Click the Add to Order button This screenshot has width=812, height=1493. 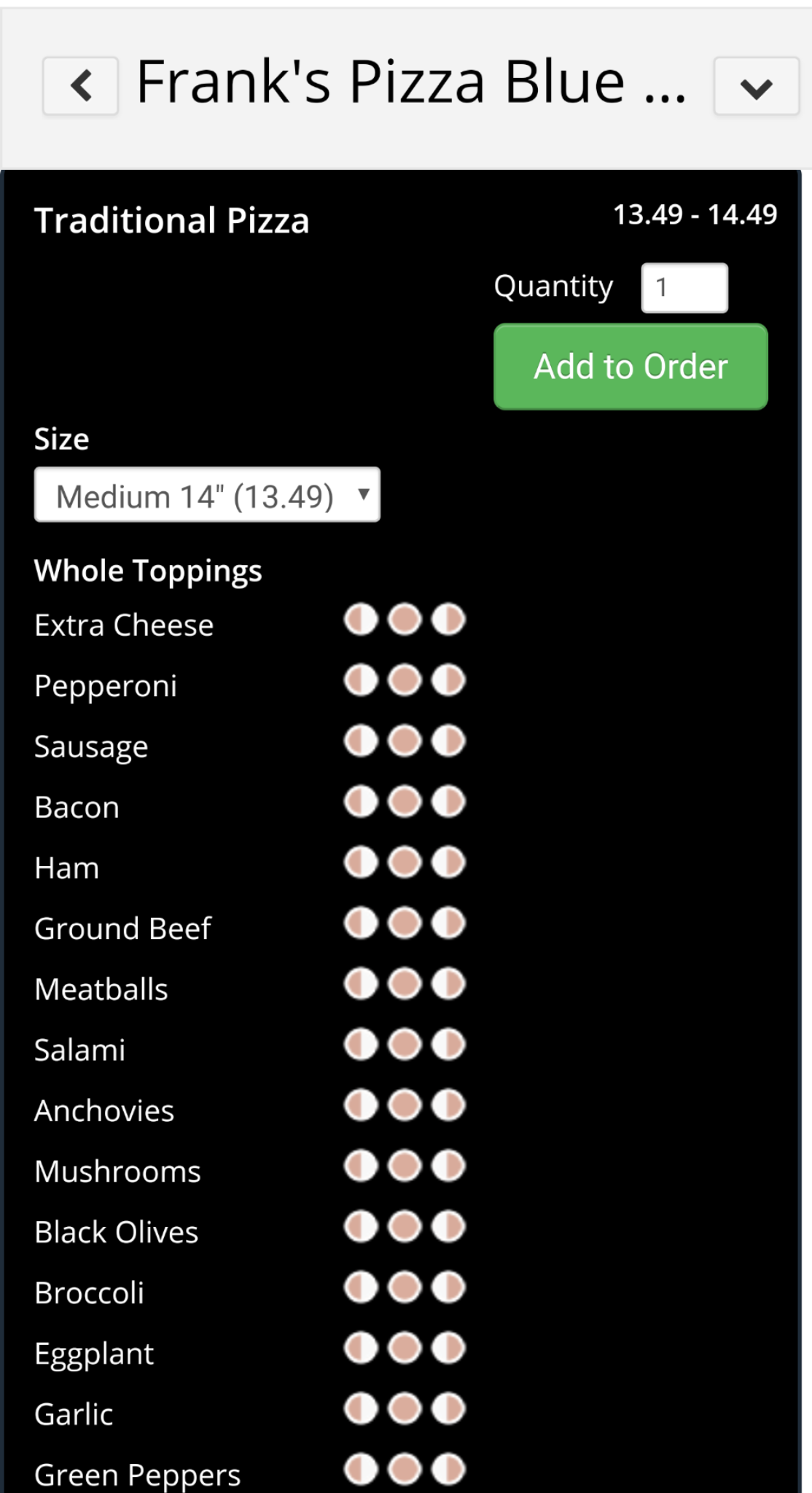tap(631, 367)
